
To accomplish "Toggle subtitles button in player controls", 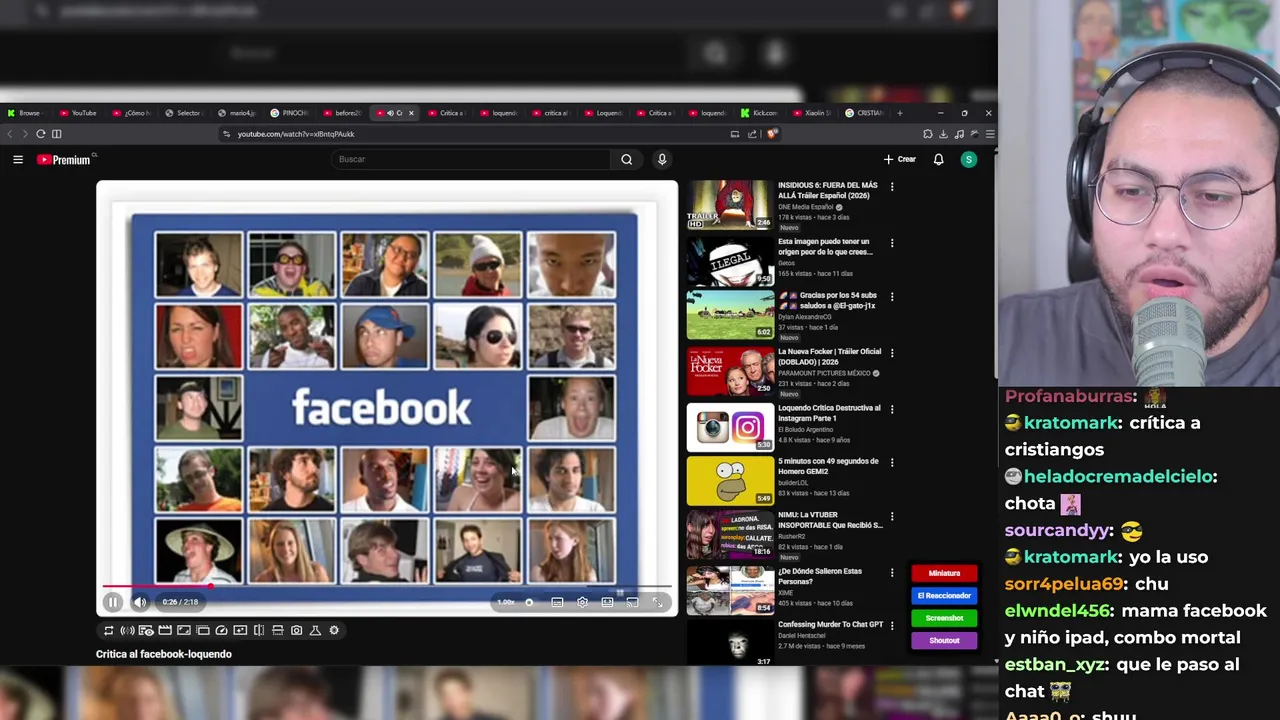I will (557, 602).
